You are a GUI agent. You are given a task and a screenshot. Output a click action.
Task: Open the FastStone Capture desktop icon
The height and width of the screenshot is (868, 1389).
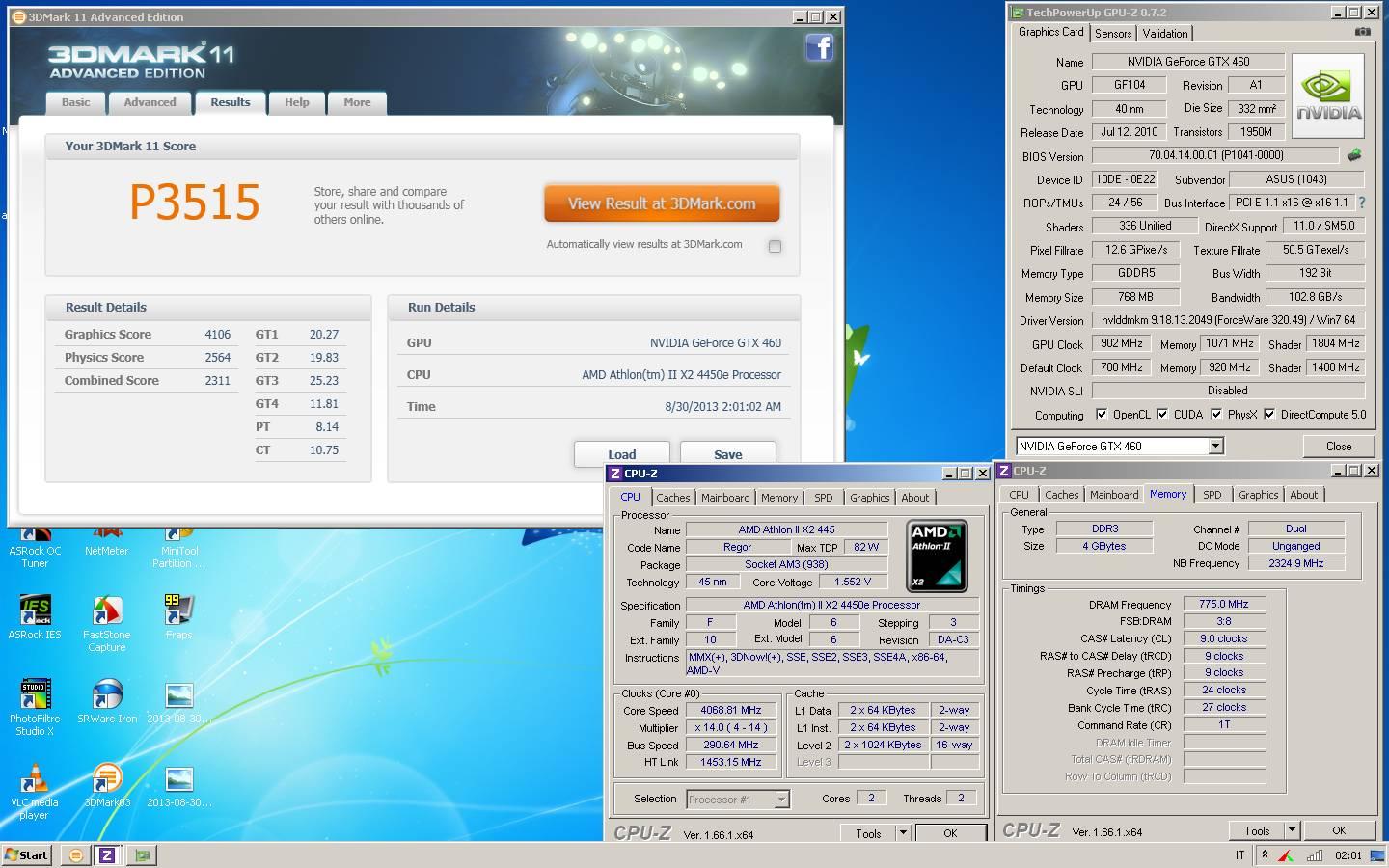(106, 624)
